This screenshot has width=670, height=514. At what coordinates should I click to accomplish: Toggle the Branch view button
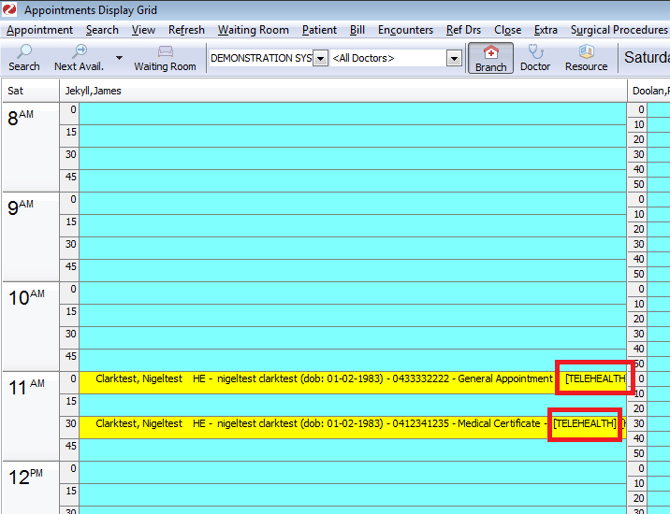(490, 58)
